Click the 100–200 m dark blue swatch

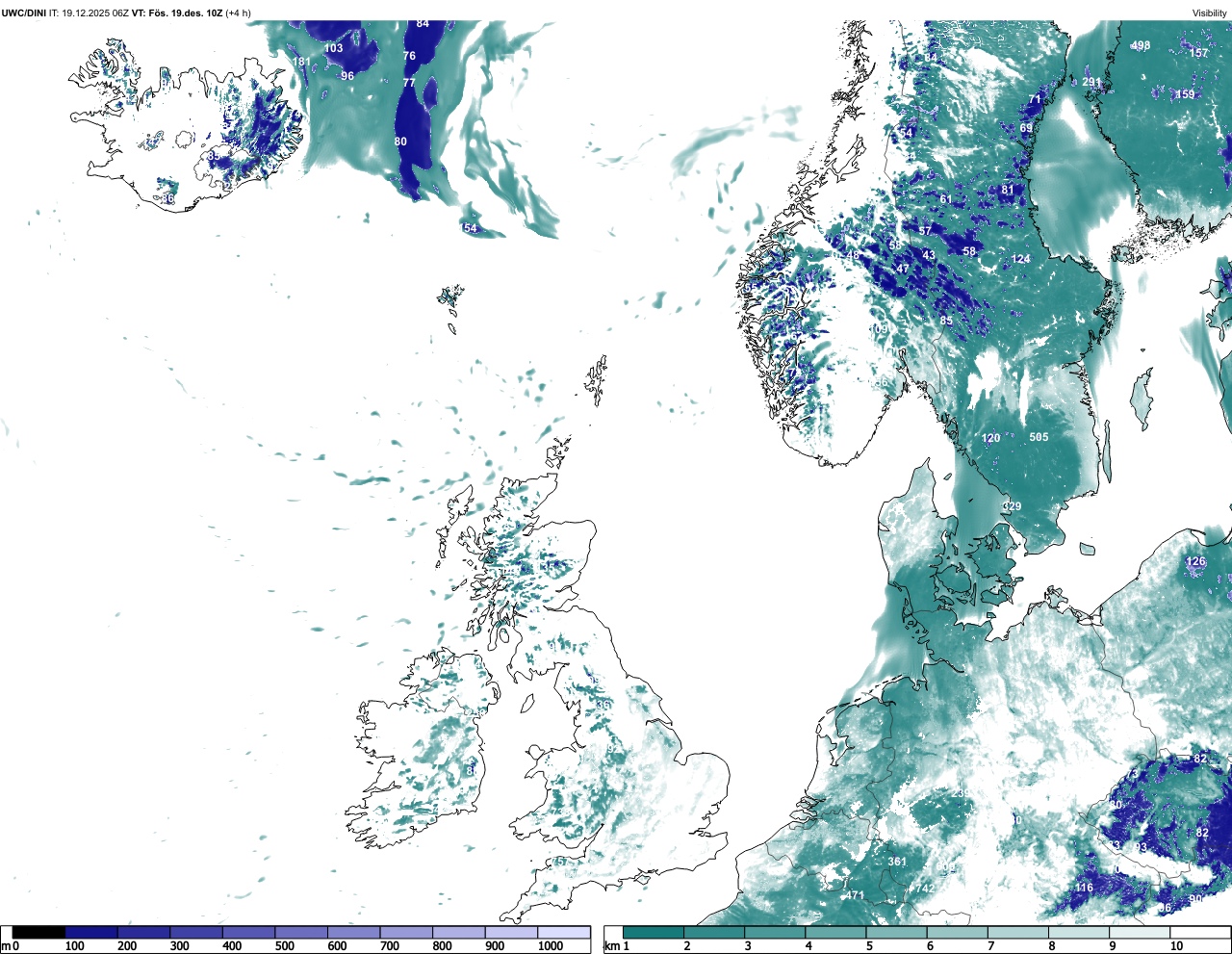point(91,933)
